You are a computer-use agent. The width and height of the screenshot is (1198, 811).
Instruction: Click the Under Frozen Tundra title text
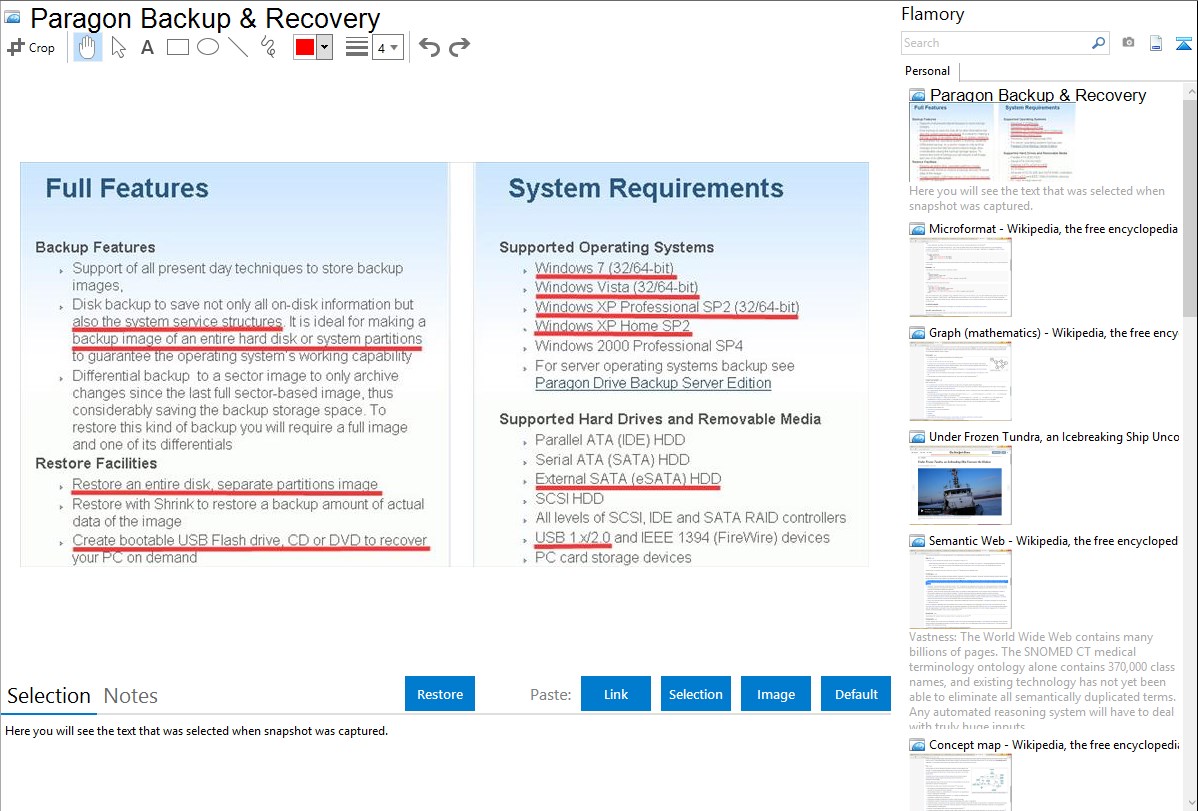(x=1054, y=436)
